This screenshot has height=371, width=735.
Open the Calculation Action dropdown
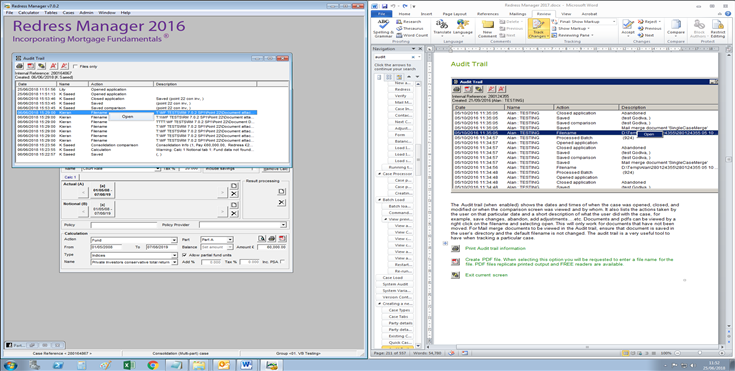point(174,240)
